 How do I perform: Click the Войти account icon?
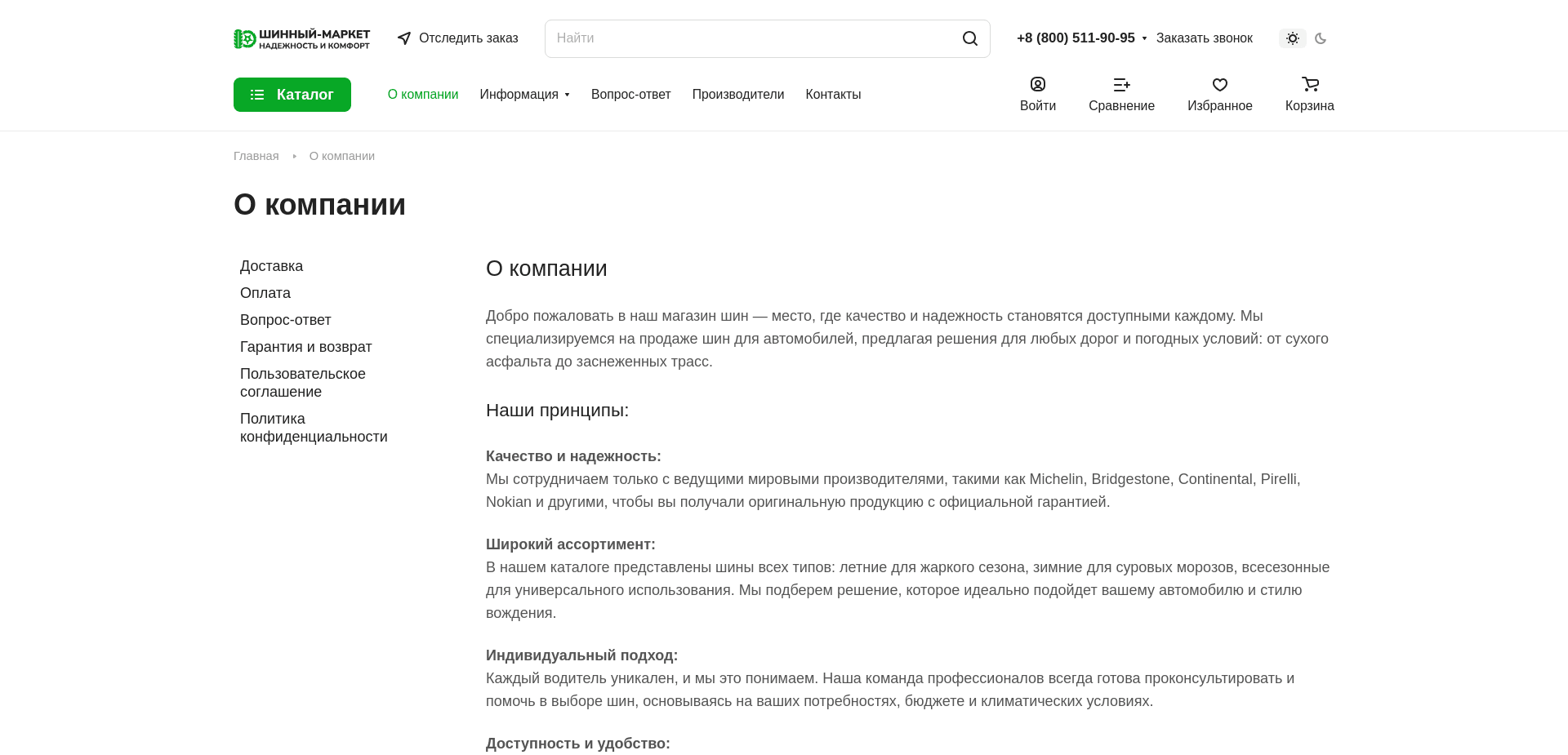click(x=1037, y=84)
